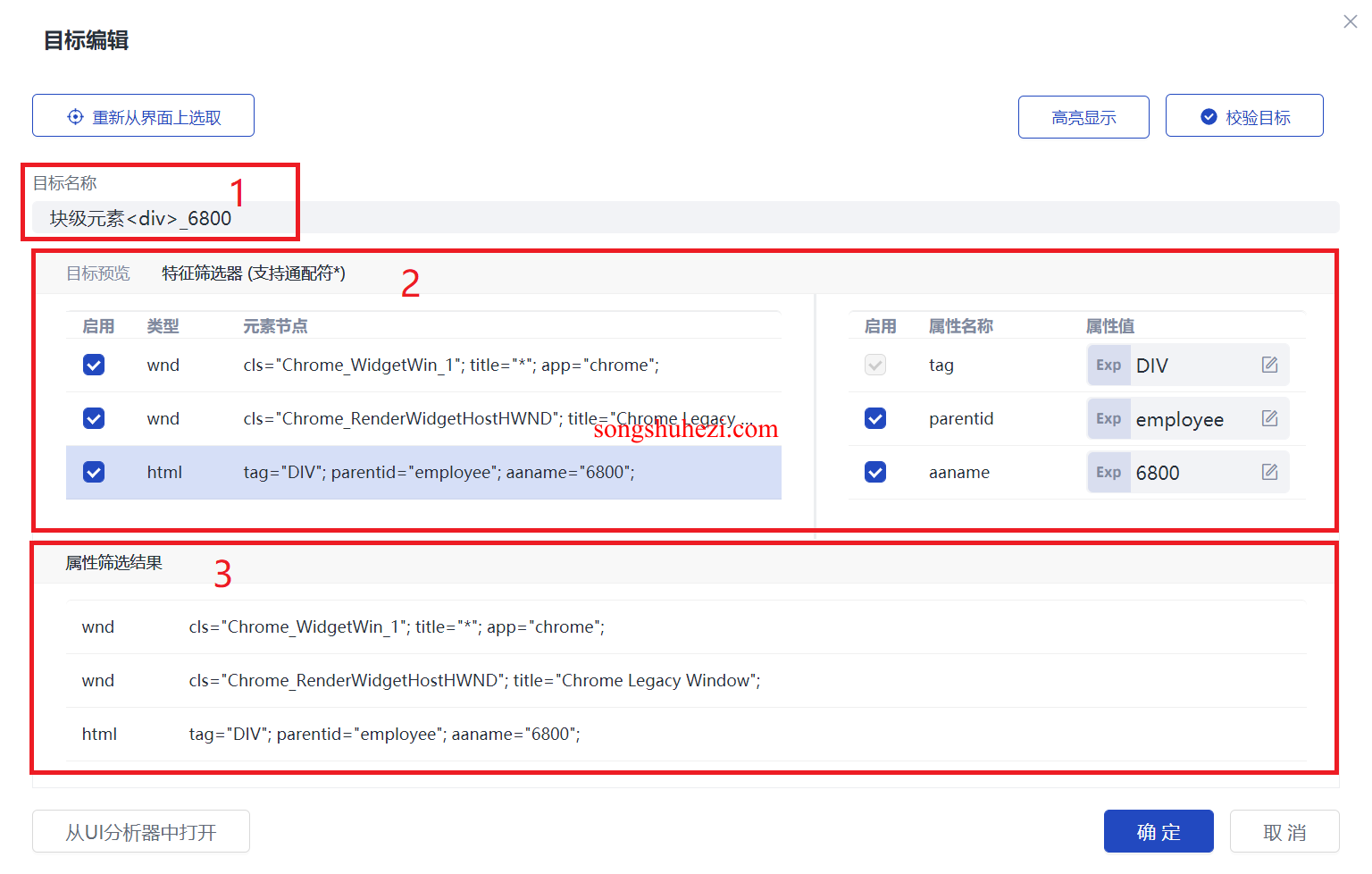
Task: Open the edit icon for the parentid employee value
Action: coord(1269,418)
